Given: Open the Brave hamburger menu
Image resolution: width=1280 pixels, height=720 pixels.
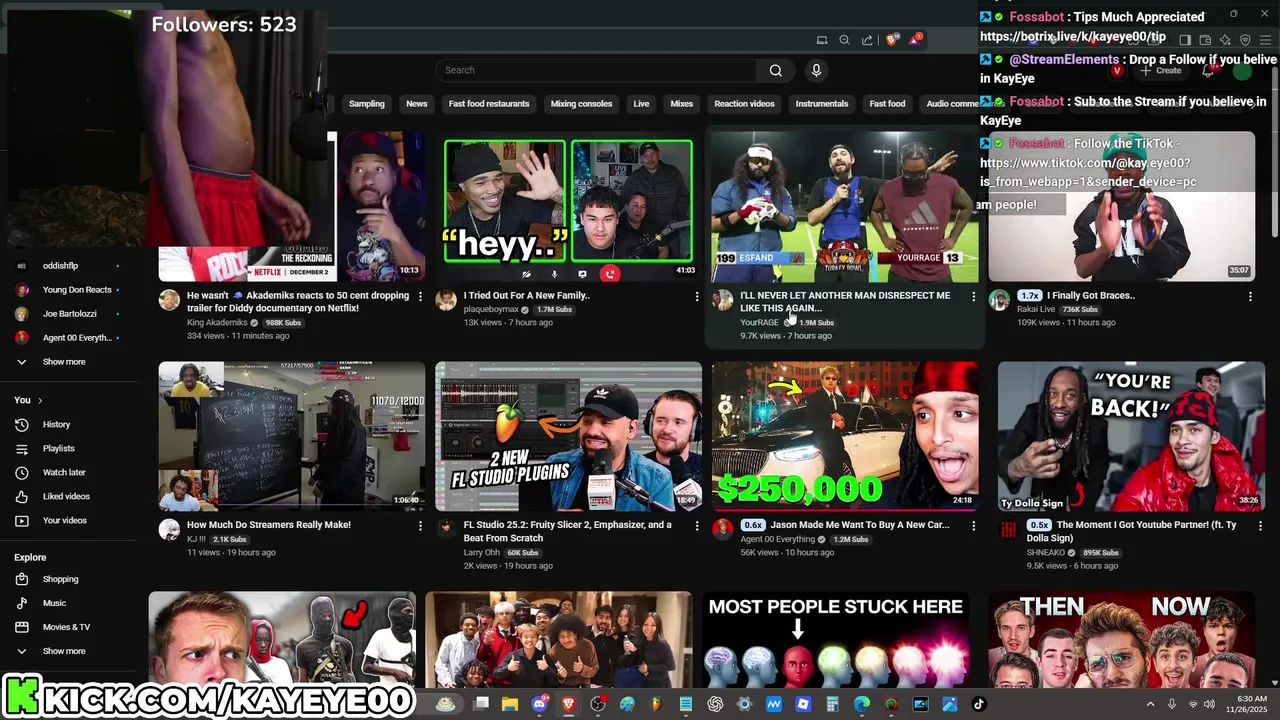Looking at the screenshot, I should pos(1265,40).
